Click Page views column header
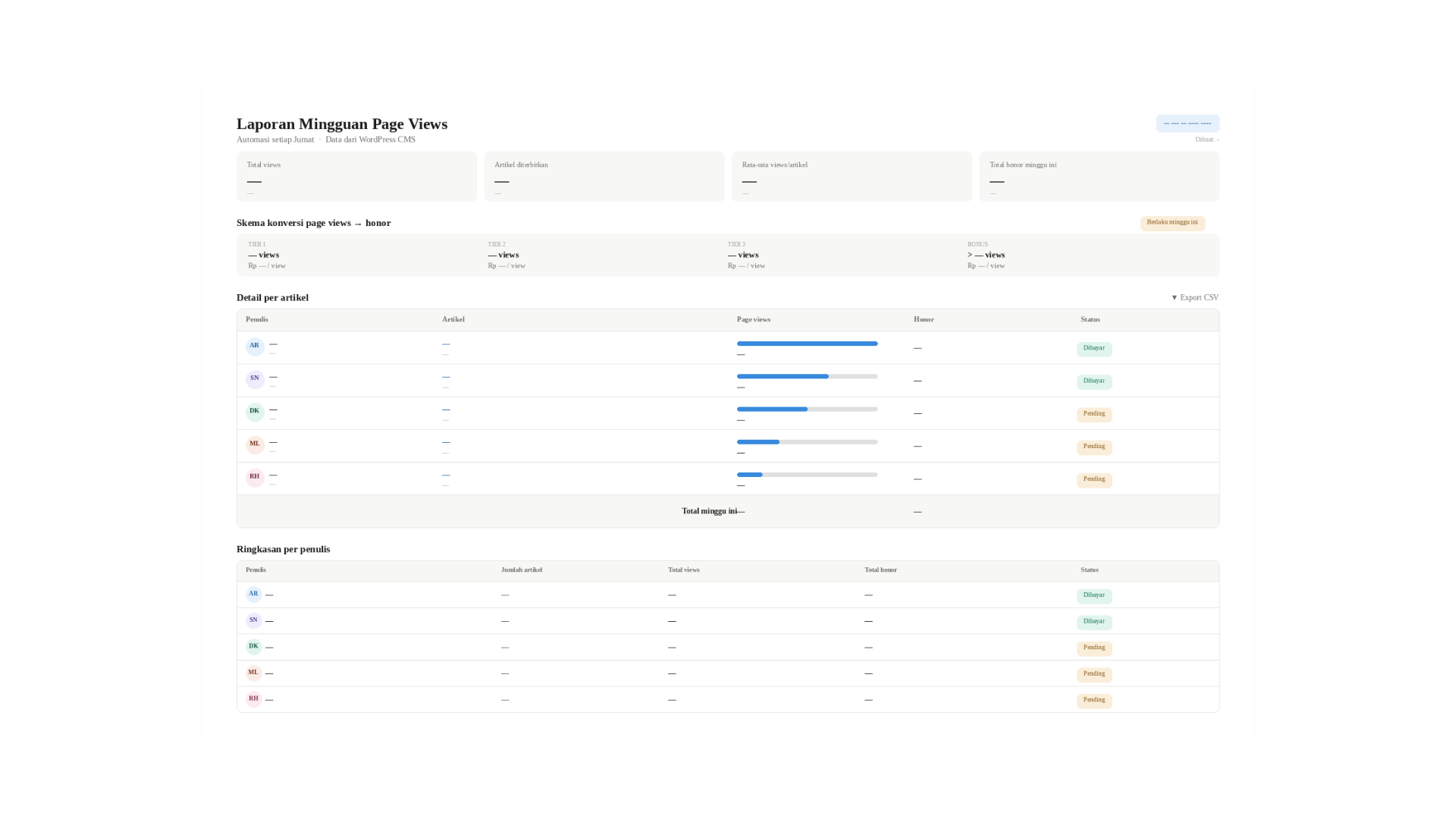1456x819 pixels. [x=754, y=320]
